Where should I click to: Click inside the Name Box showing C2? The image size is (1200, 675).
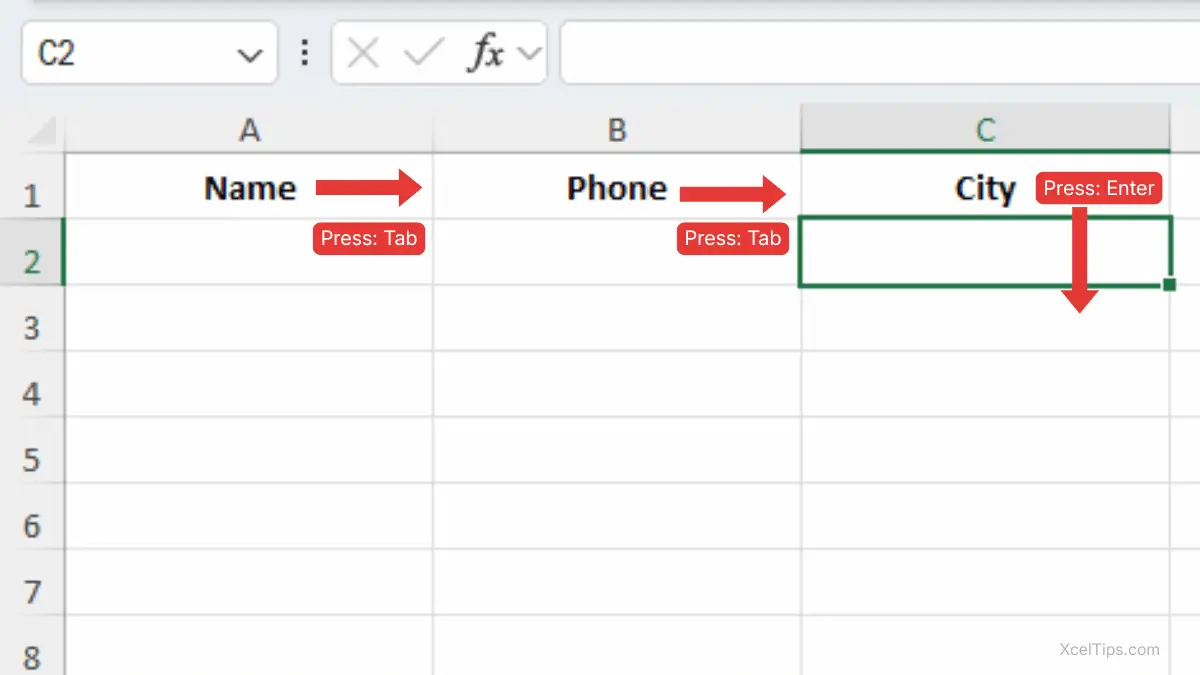pyautogui.click(x=120, y=53)
